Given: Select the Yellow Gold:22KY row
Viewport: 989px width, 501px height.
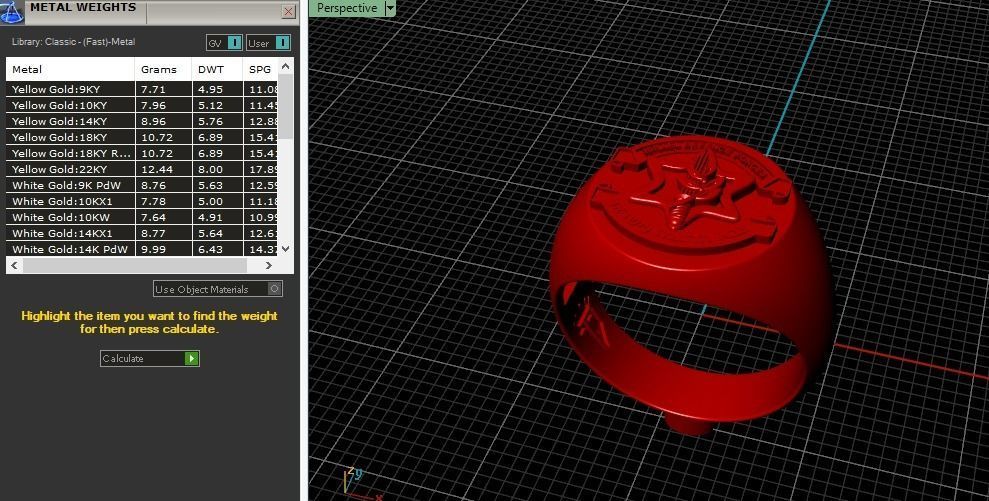Looking at the screenshot, I should [x=142, y=169].
